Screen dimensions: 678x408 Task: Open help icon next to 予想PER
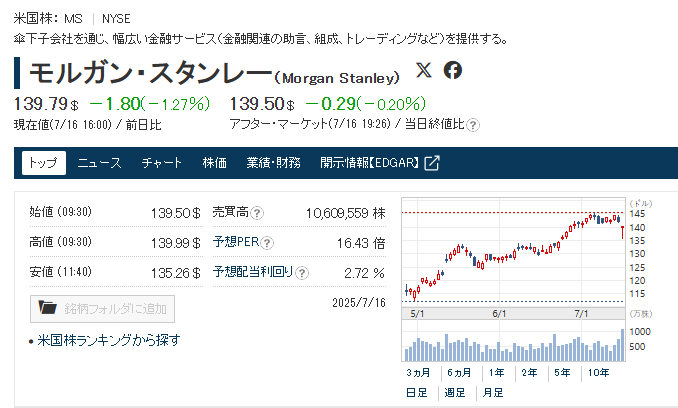[x=267, y=243]
